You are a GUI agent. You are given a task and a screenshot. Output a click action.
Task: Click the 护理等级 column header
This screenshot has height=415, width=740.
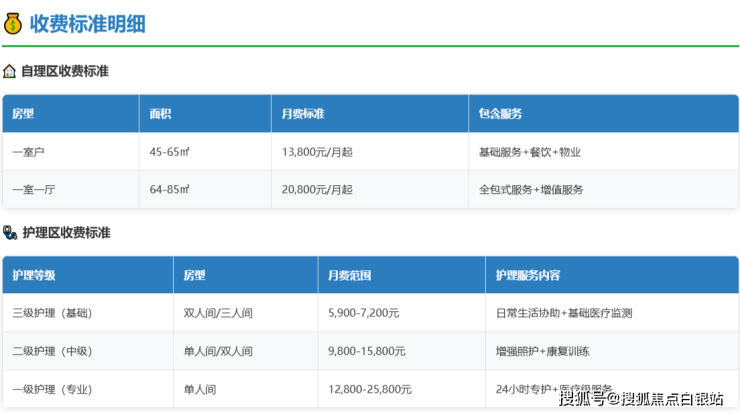(x=34, y=275)
